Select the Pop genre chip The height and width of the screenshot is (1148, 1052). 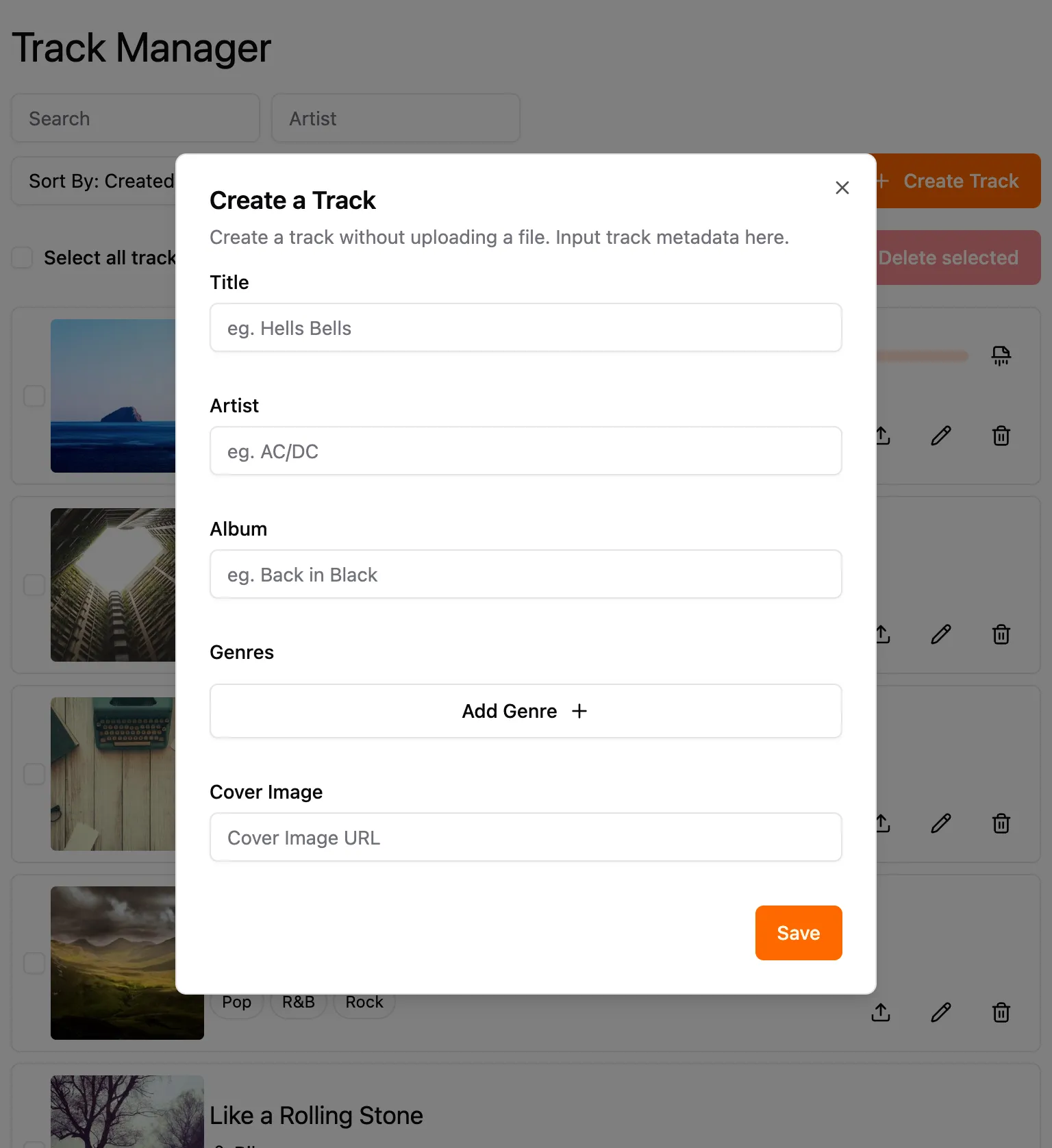point(236,1002)
